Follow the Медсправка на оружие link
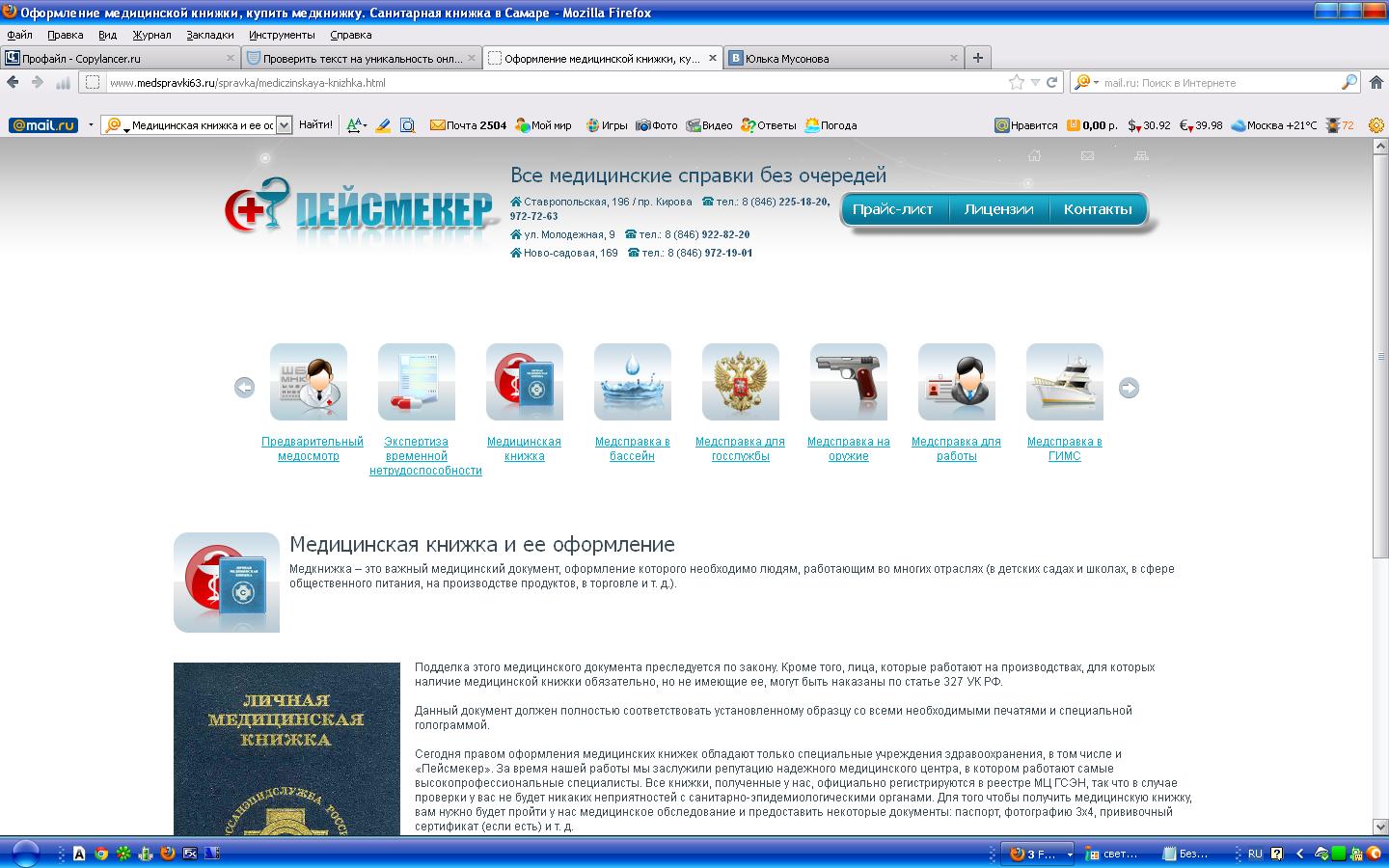1389x868 pixels. (x=849, y=448)
